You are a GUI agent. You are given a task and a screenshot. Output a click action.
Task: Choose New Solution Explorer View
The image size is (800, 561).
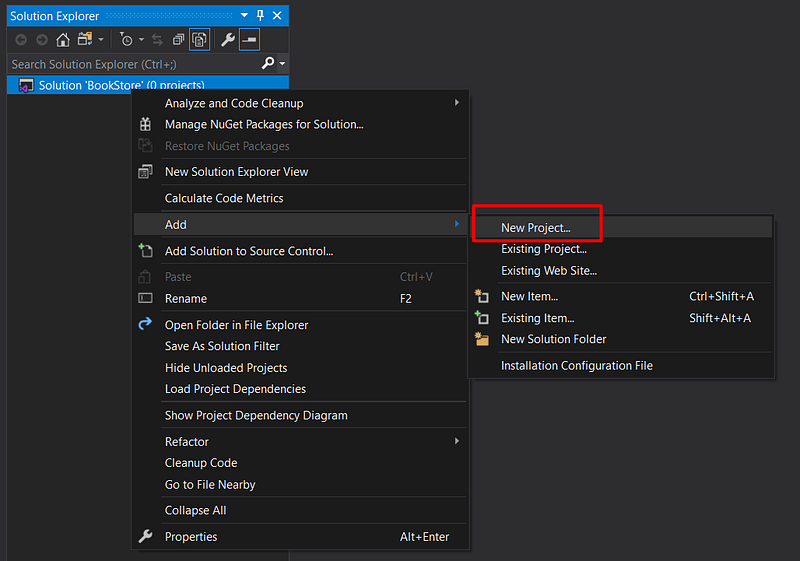[301, 172]
